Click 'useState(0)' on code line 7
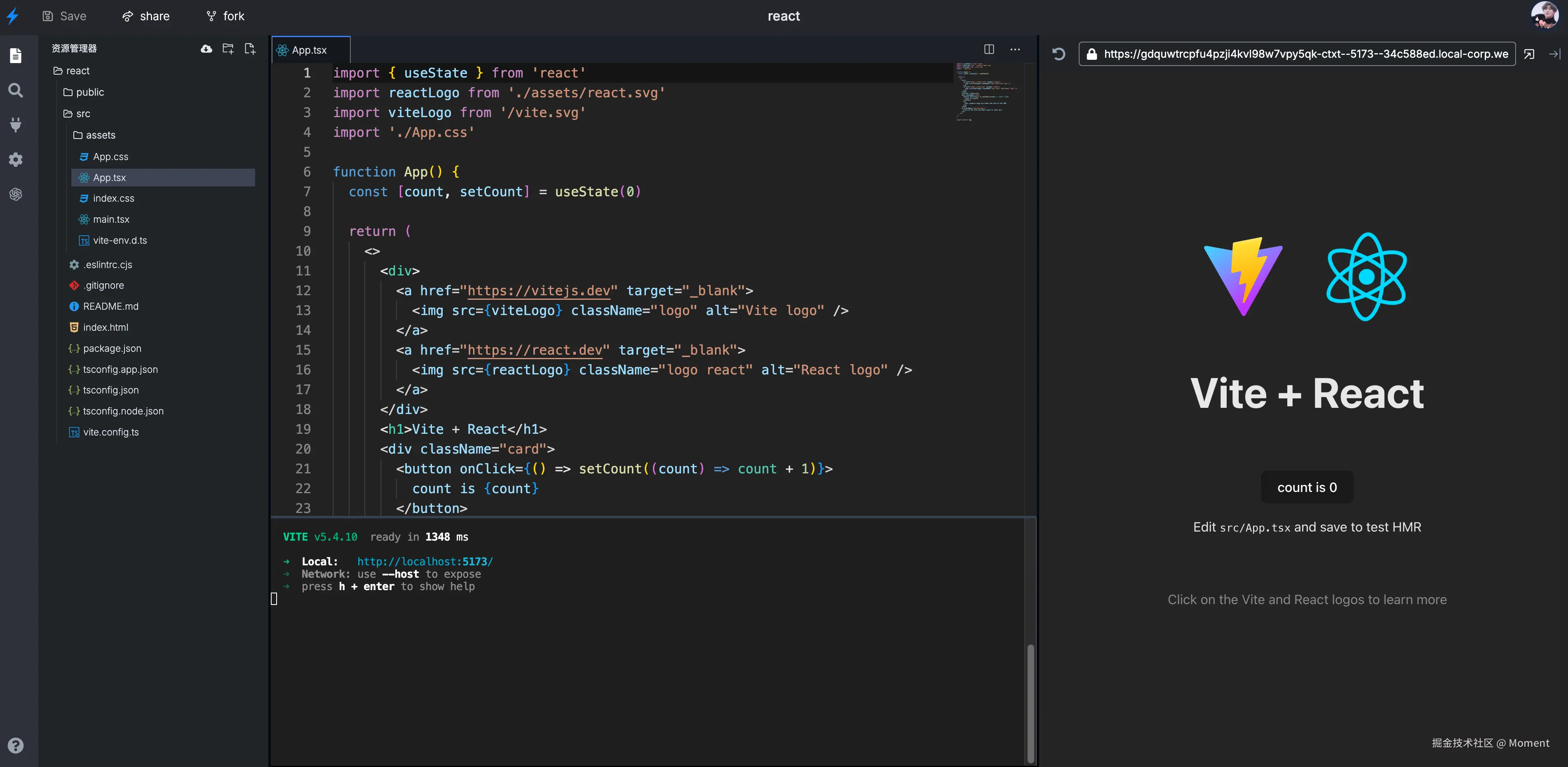Image resolution: width=1568 pixels, height=767 pixels. 598,192
